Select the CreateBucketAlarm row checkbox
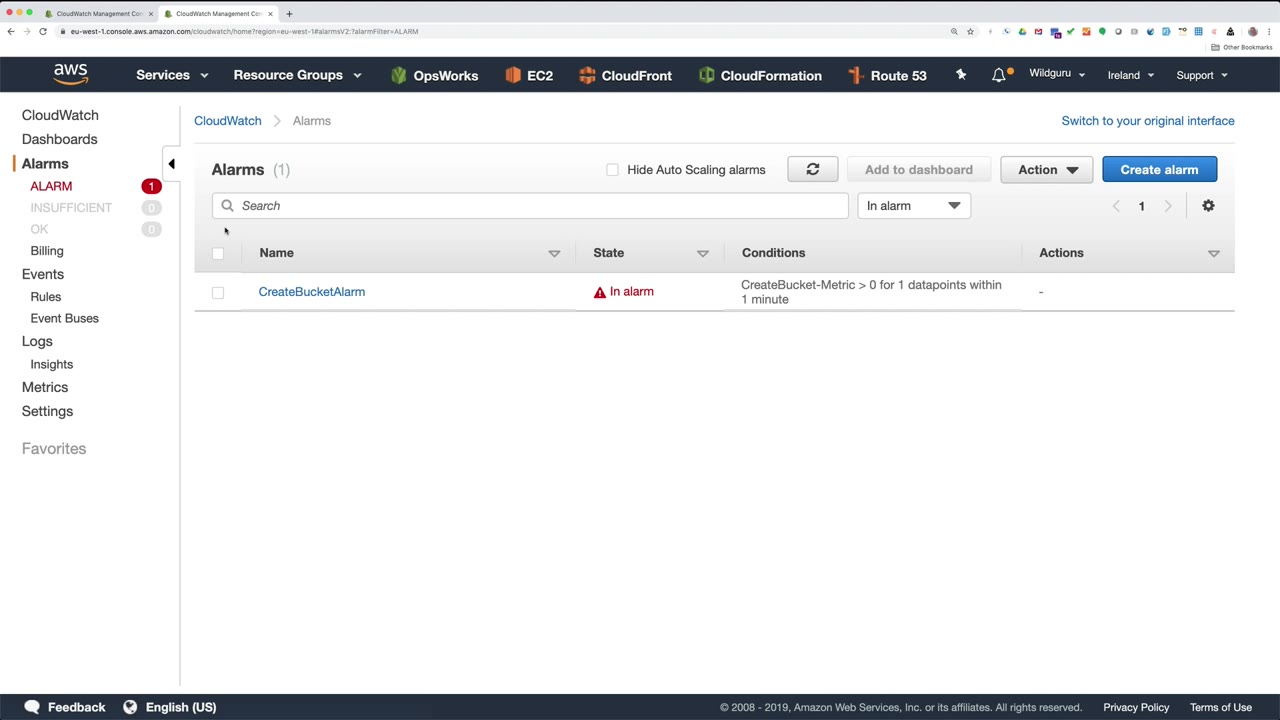 [x=218, y=293]
